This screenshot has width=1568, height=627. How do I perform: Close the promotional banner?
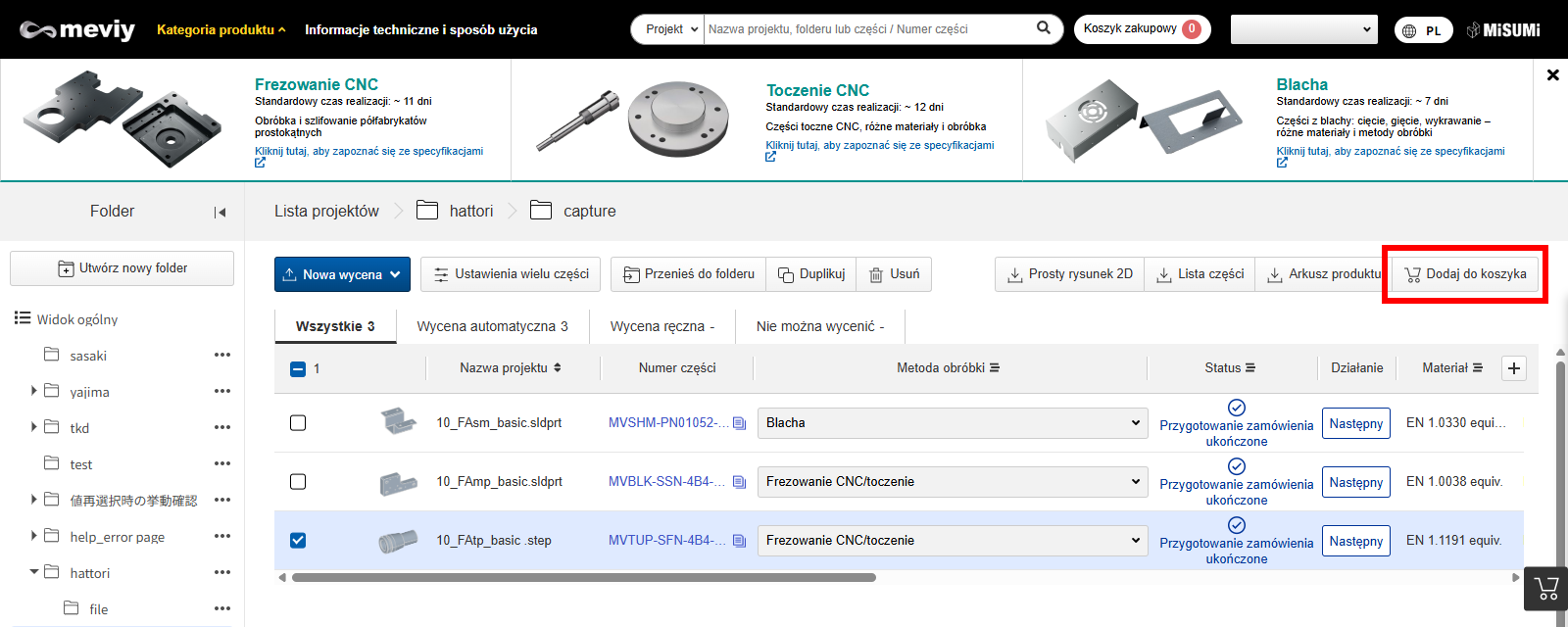pos(1552,74)
